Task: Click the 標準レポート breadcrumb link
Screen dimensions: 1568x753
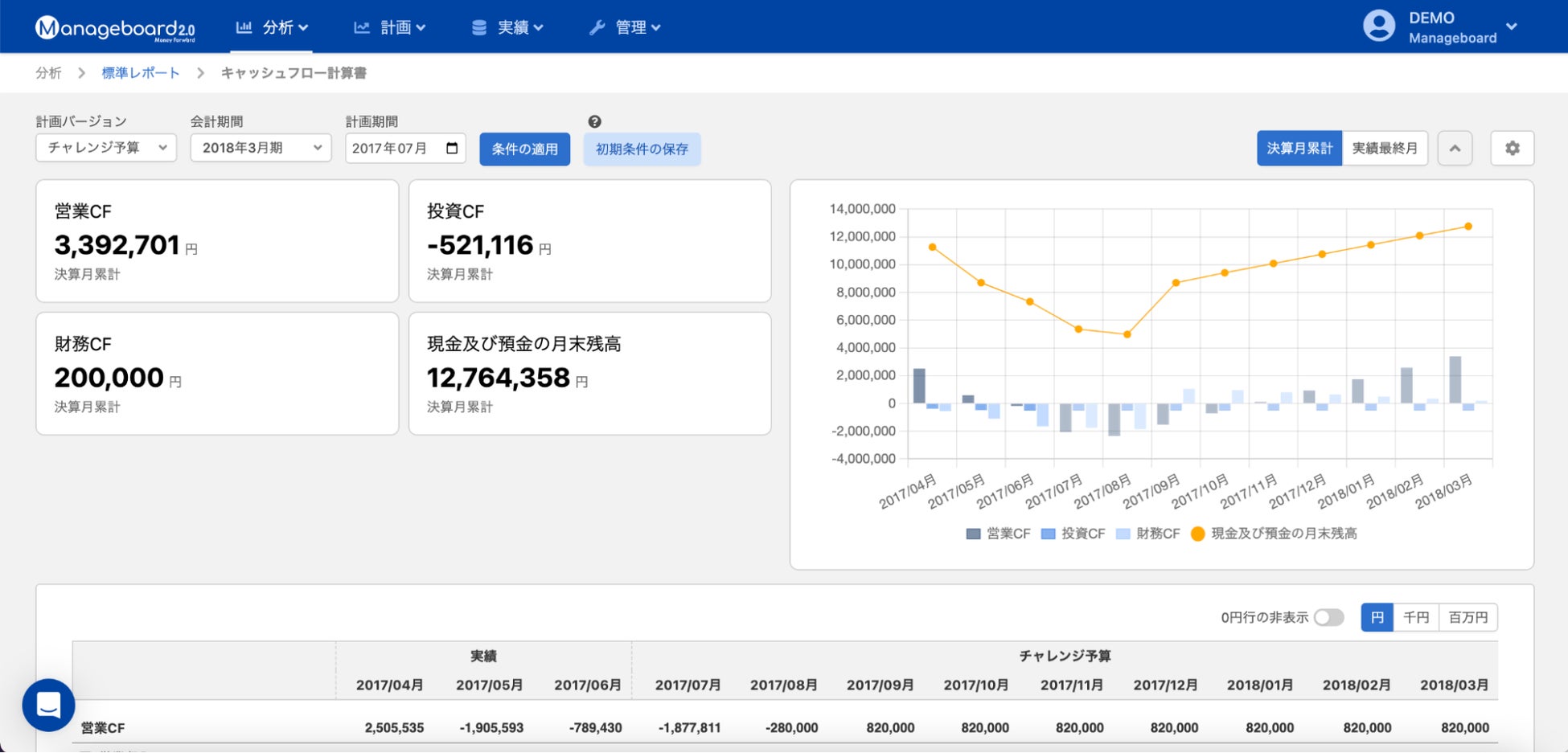Action: [x=141, y=73]
